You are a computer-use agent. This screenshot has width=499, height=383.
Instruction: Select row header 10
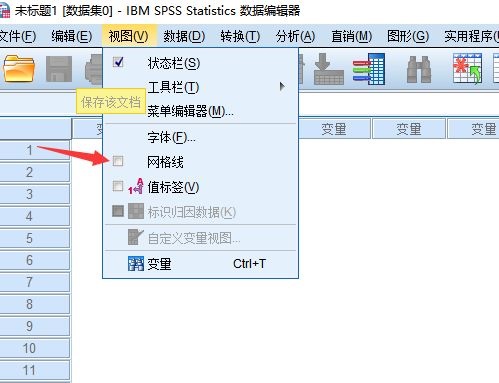[x=35, y=348]
